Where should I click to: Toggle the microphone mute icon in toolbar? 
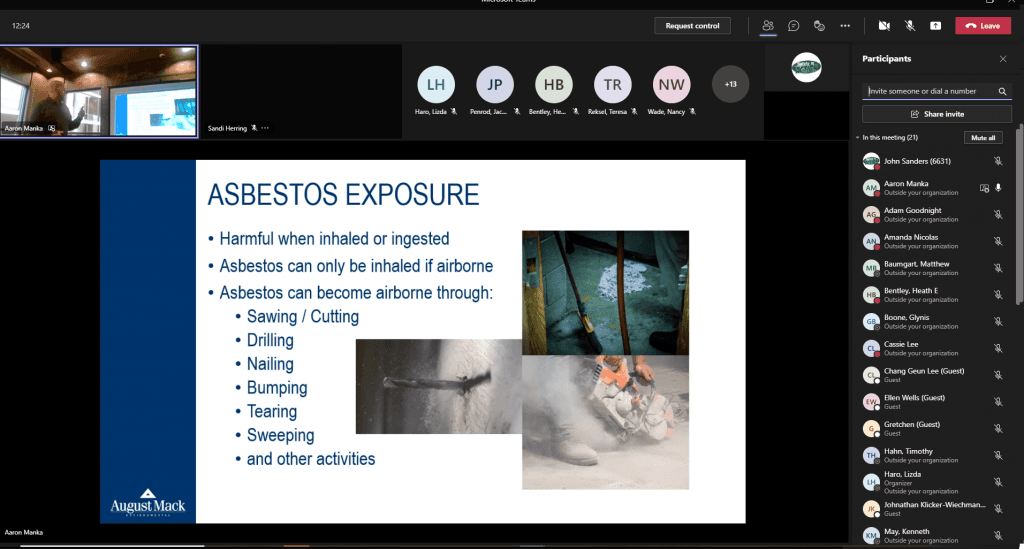point(910,25)
